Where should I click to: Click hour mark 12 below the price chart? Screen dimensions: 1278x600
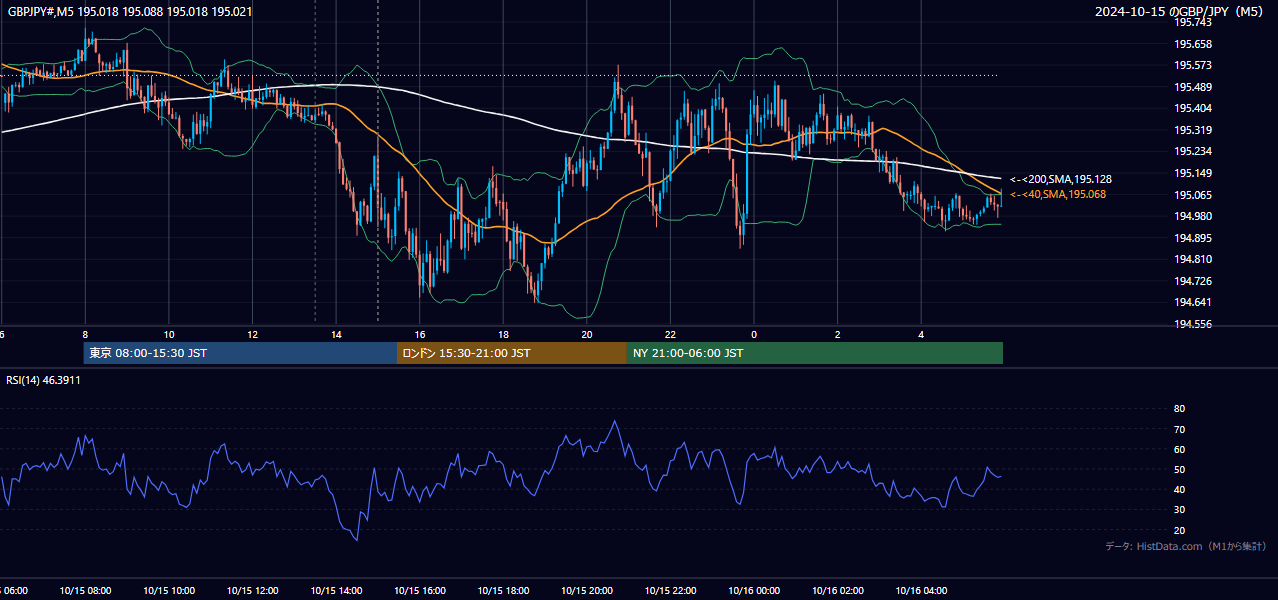[252, 335]
